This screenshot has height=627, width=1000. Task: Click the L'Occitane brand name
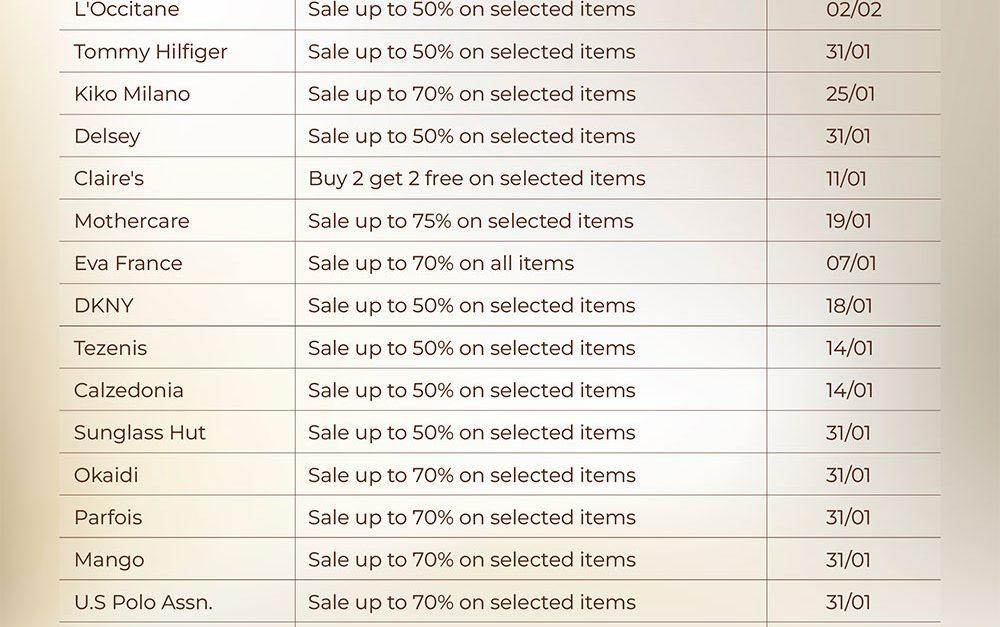126,10
